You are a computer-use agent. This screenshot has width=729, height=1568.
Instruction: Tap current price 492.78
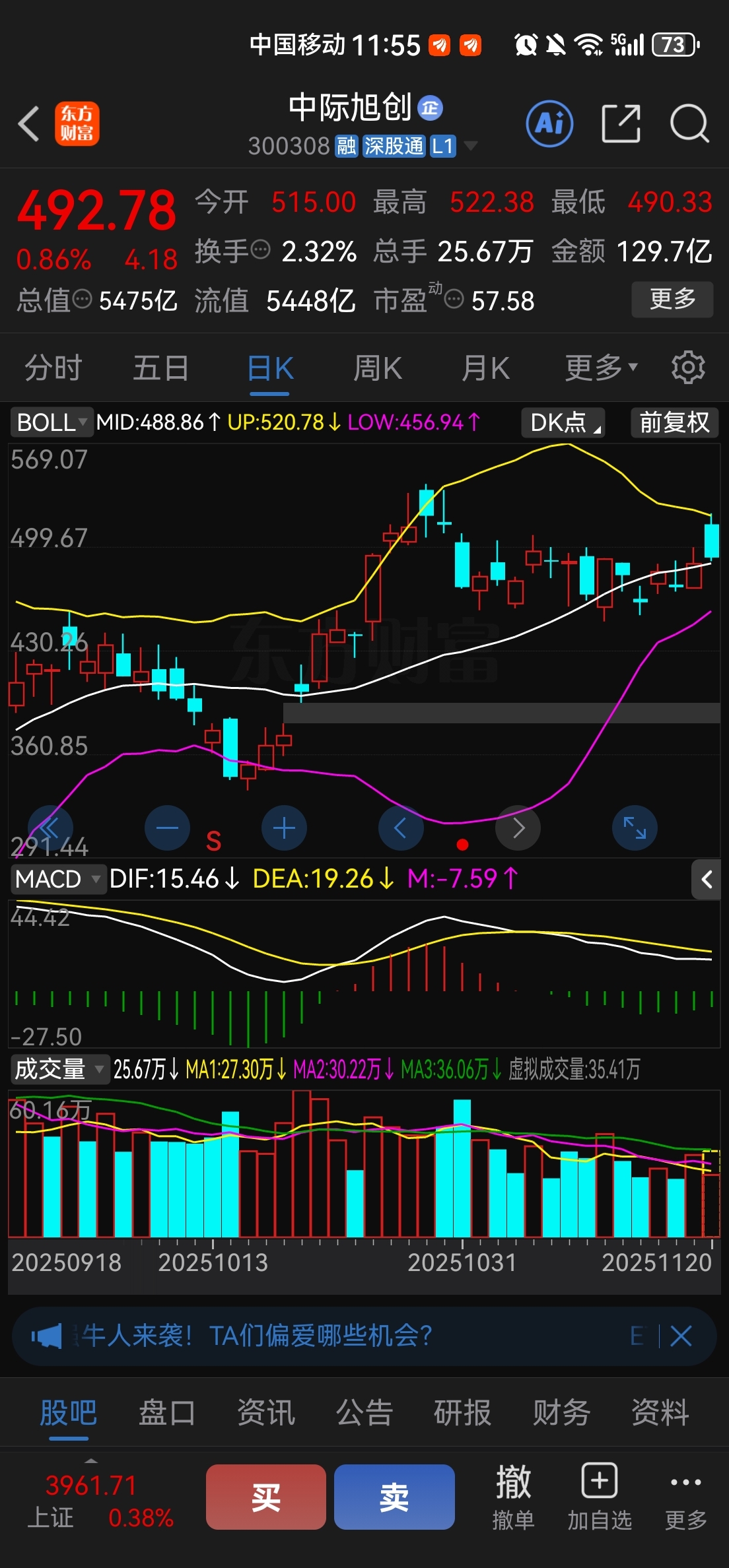[x=96, y=211]
